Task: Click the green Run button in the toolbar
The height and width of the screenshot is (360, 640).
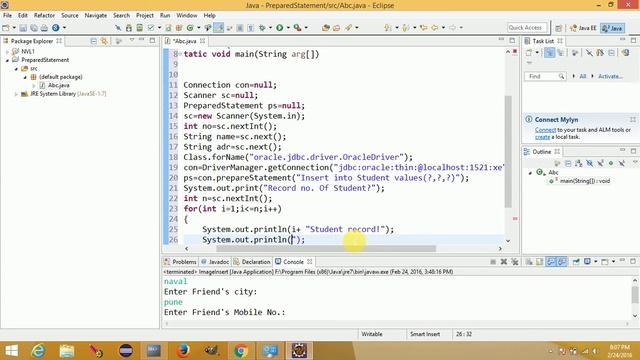Action: (x=280, y=28)
